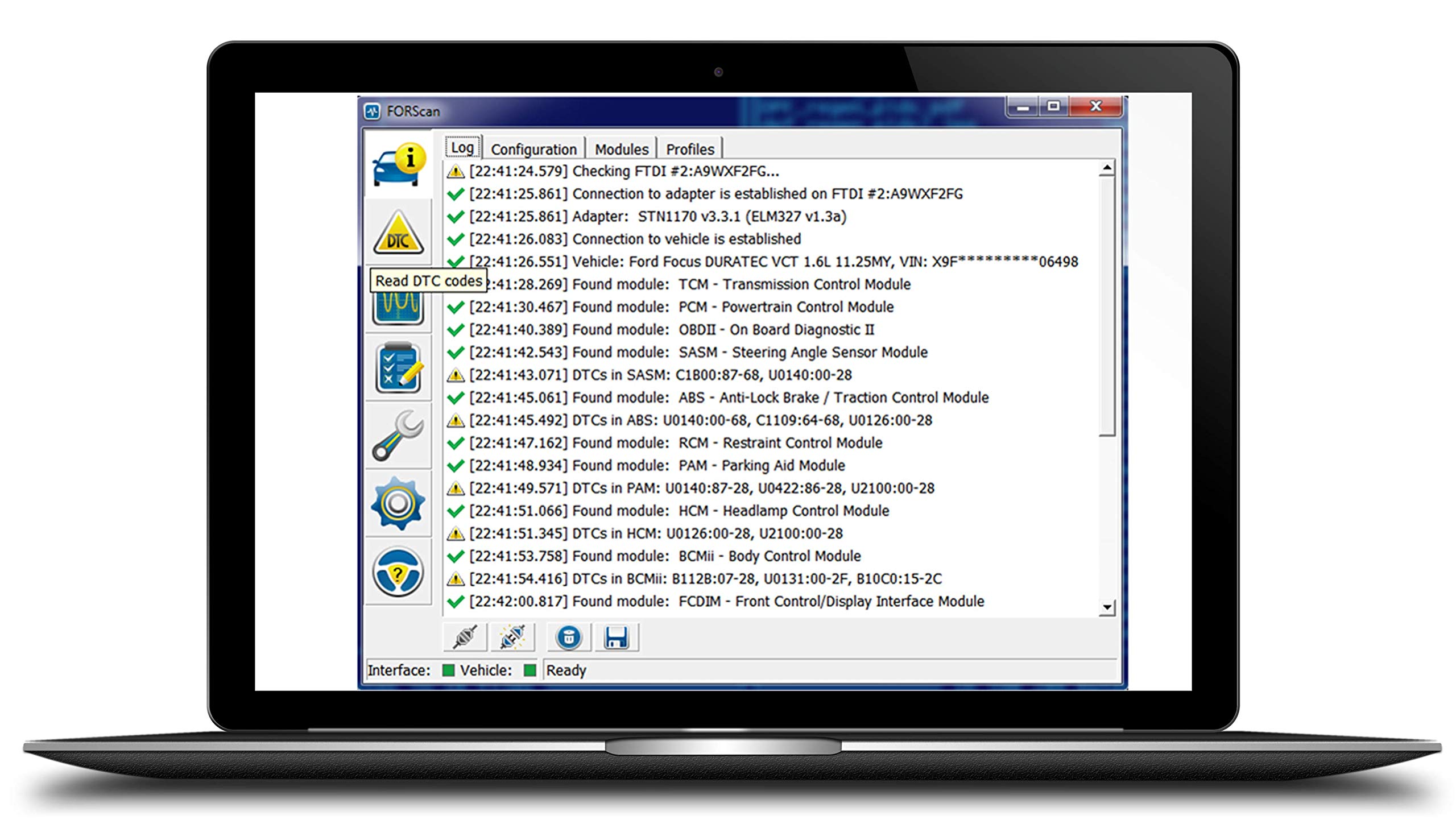1456x828 pixels.
Task: Open the wrench service functions icon
Action: click(398, 436)
